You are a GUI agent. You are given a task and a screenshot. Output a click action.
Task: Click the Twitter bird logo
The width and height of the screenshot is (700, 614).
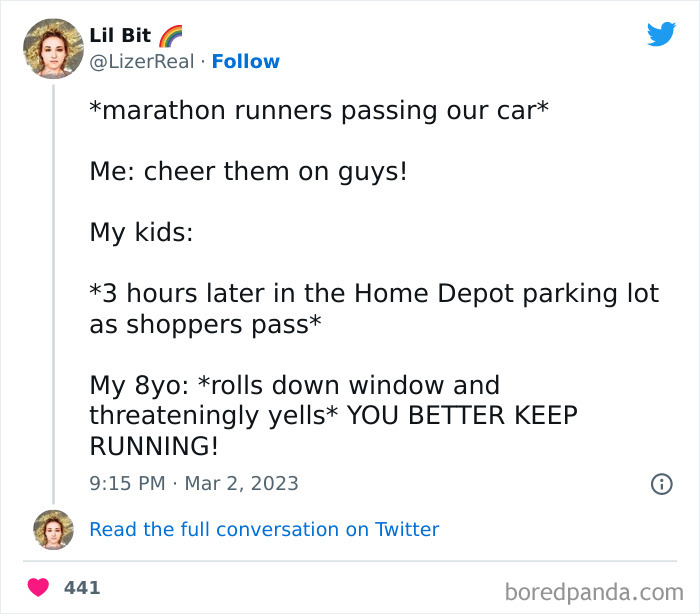pyautogui.click(x=661, y=33)
